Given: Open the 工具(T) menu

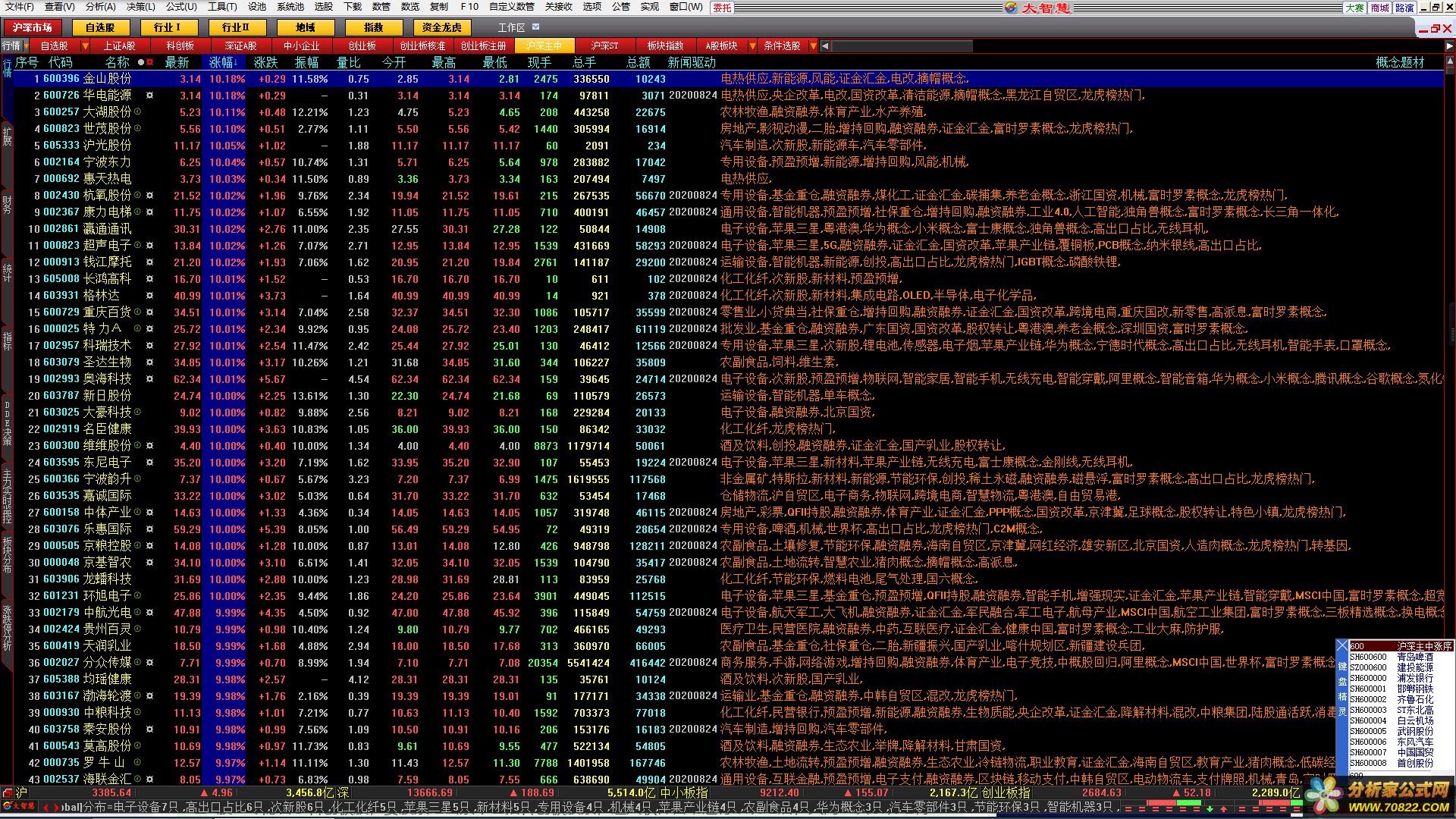Looking at the screenshot, I should (x=222, y=7).
